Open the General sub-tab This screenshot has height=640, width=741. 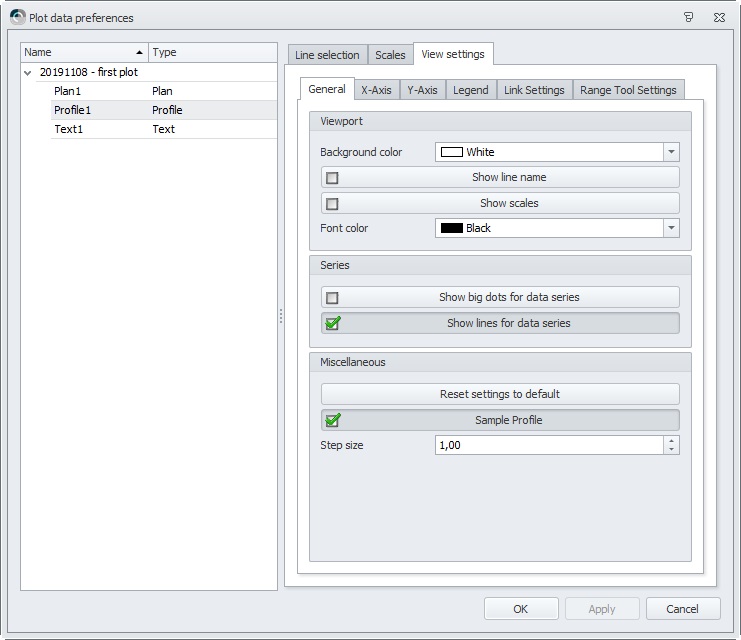(x=327, y=89)
